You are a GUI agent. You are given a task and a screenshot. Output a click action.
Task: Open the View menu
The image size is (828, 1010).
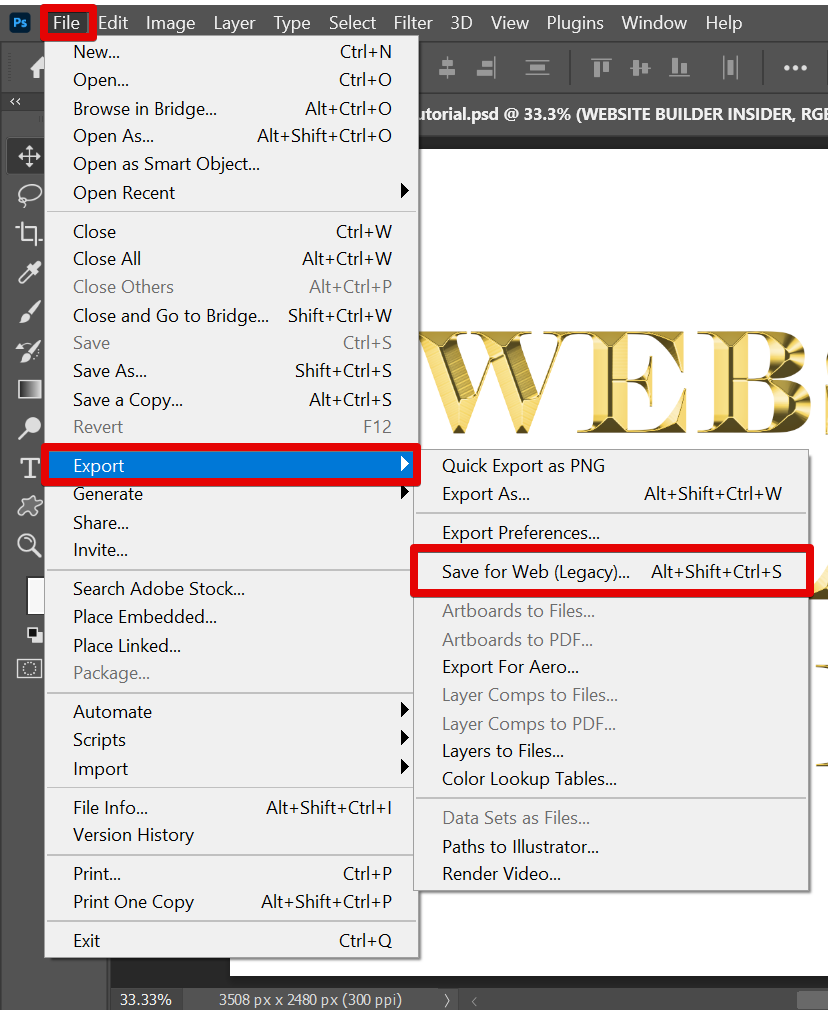[x=510, y=23]
